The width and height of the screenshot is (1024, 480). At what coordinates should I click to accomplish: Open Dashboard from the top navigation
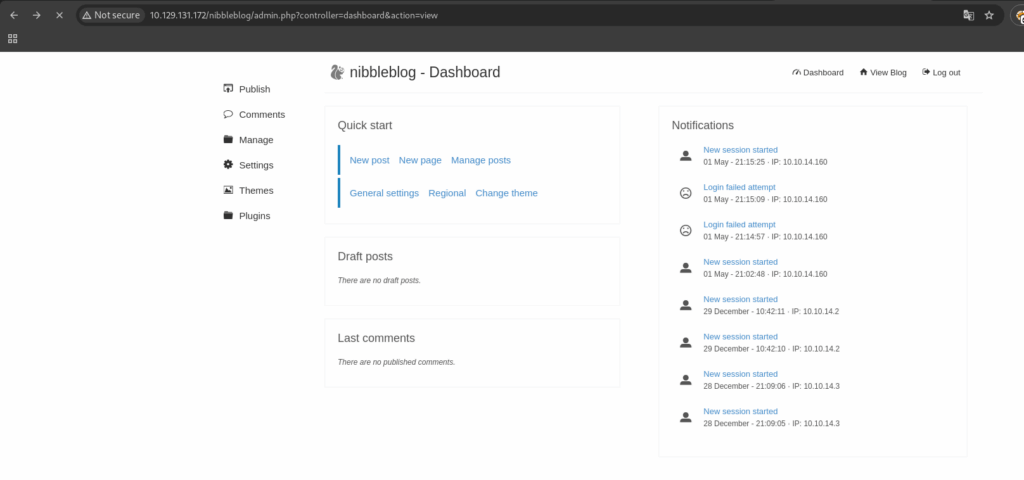(818, 72)
